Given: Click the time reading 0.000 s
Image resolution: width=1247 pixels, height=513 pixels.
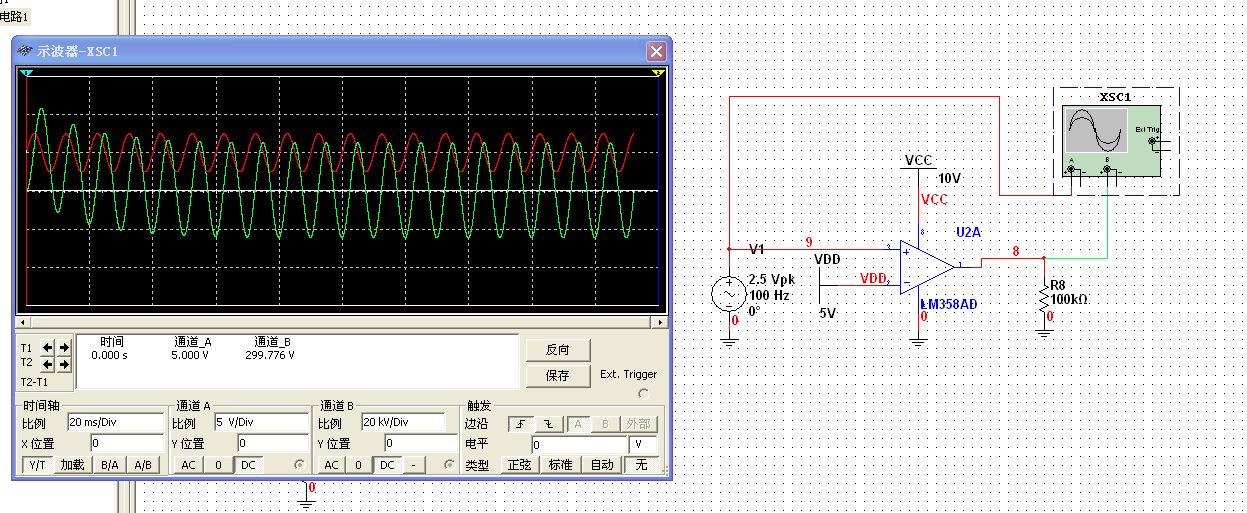Looking at the screenshot, I should tap(108, 354).
